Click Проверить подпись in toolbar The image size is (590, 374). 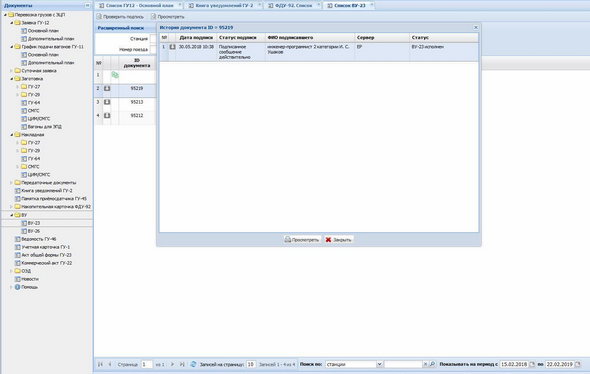click(x=120, y=17)
